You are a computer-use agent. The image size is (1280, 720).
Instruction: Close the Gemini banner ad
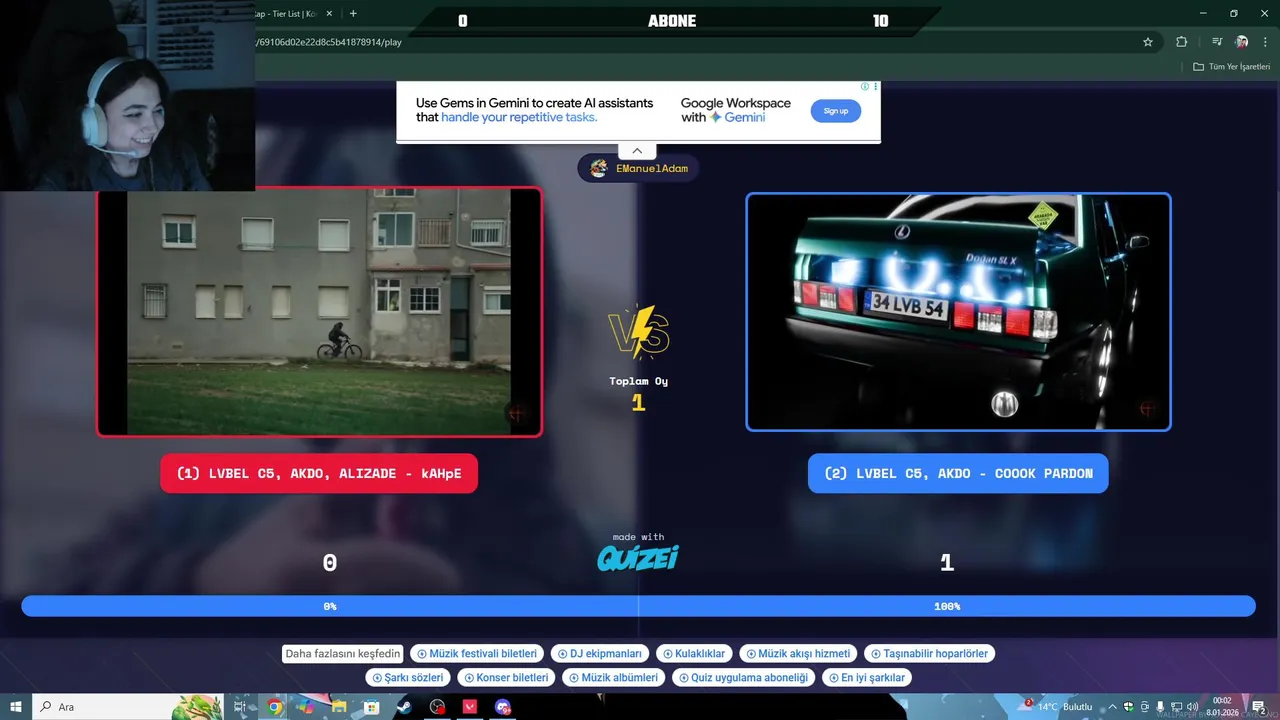tap(876, 87)
